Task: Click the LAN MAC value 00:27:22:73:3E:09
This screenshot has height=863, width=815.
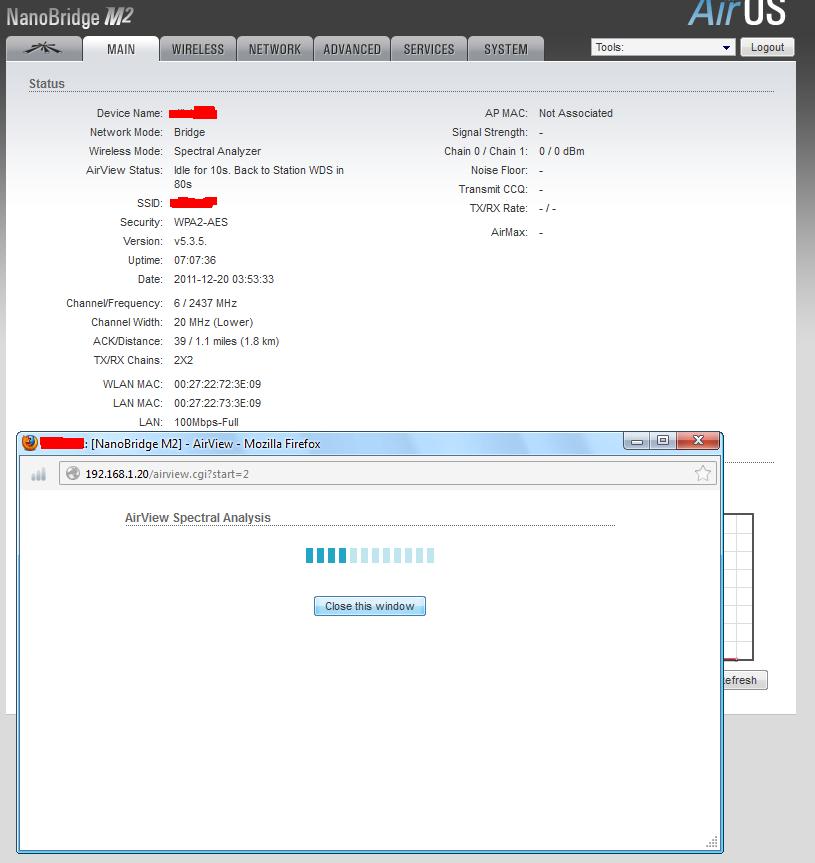Action: (217, 403)
